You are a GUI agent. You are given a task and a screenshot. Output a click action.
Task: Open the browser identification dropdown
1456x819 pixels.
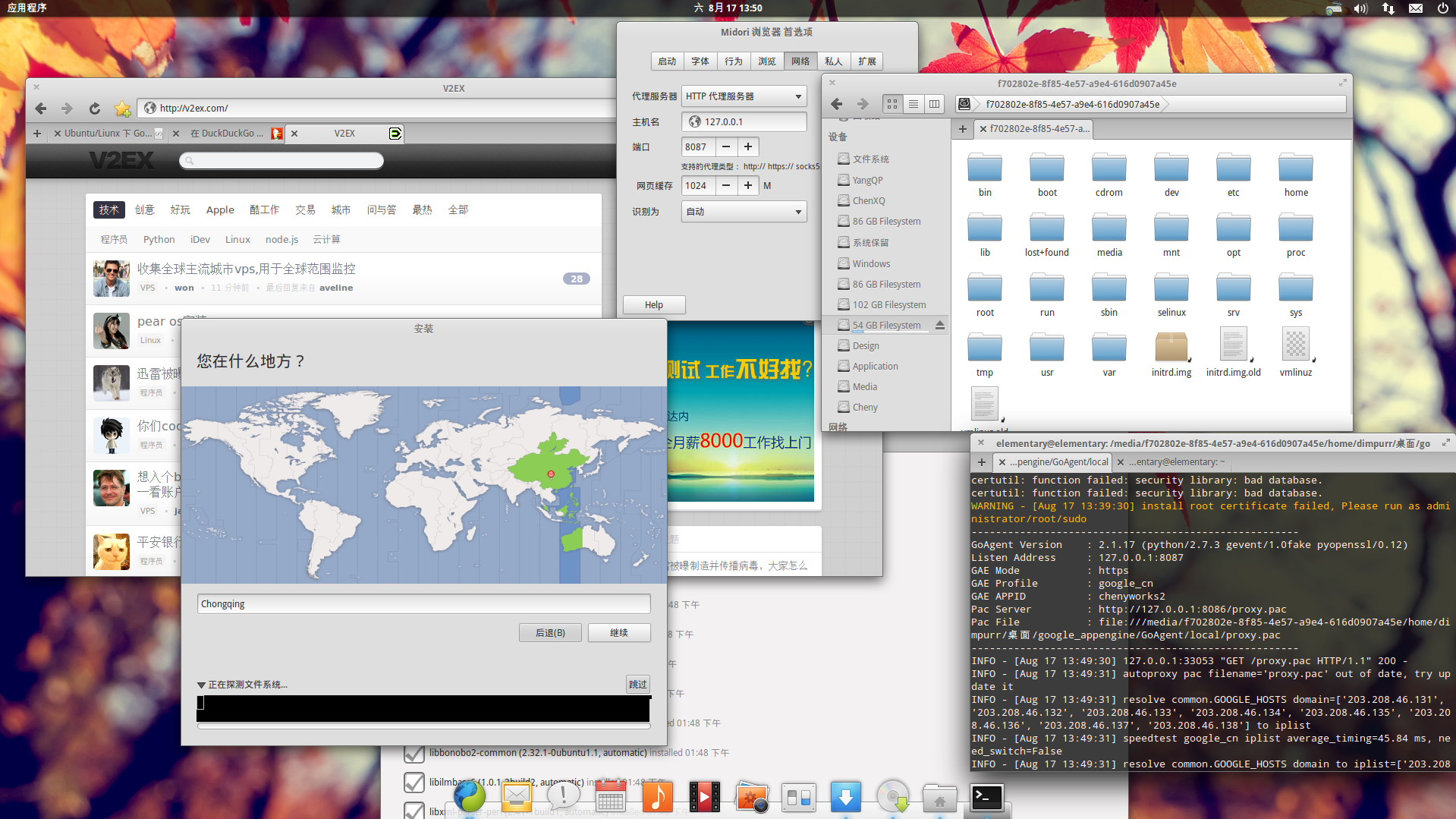(x=744, y=212)
